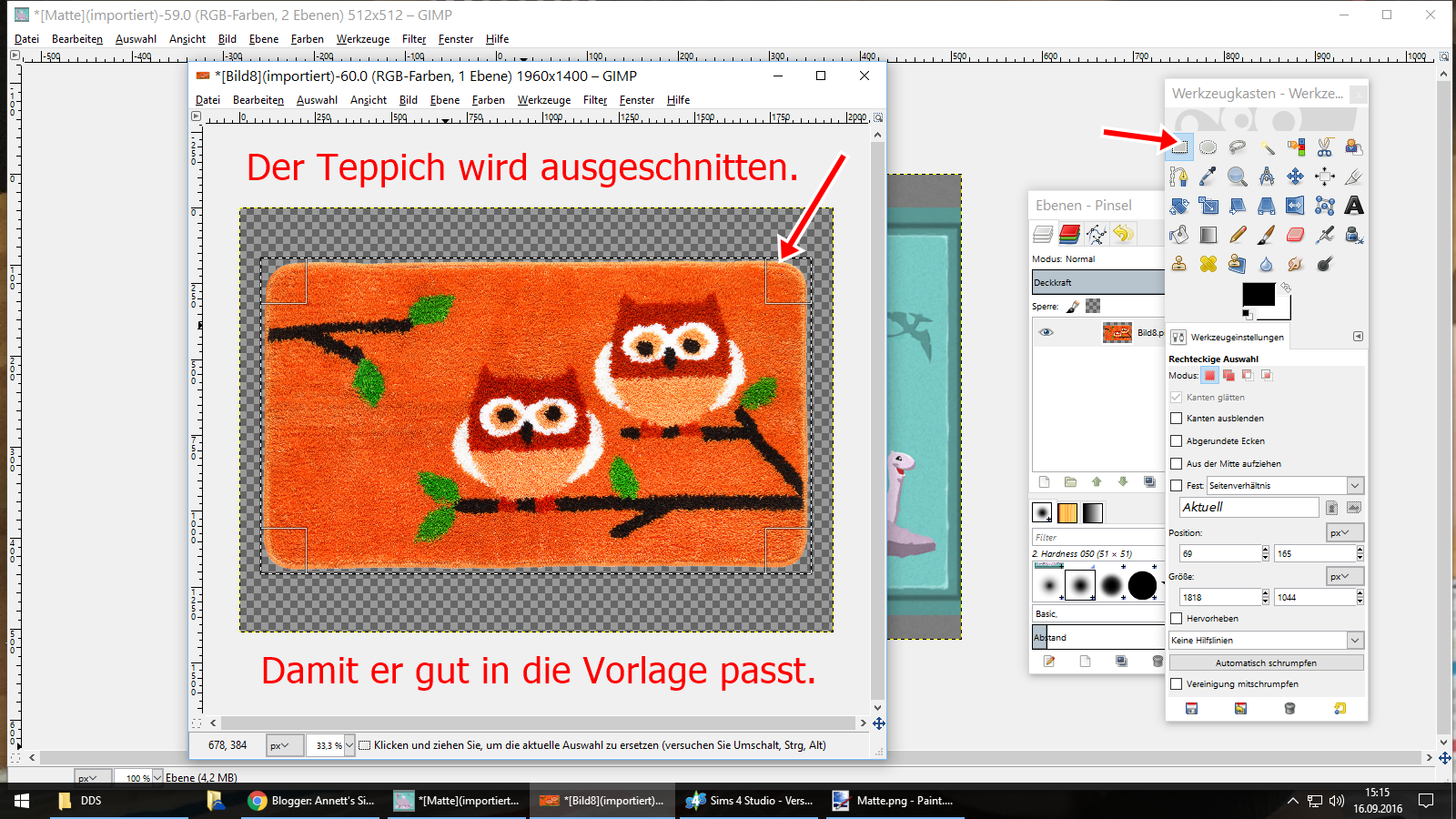The width and height of the screenshot is (1456, 819).
Task: Swap foreground and background colors
Action: click(1286, 288)
